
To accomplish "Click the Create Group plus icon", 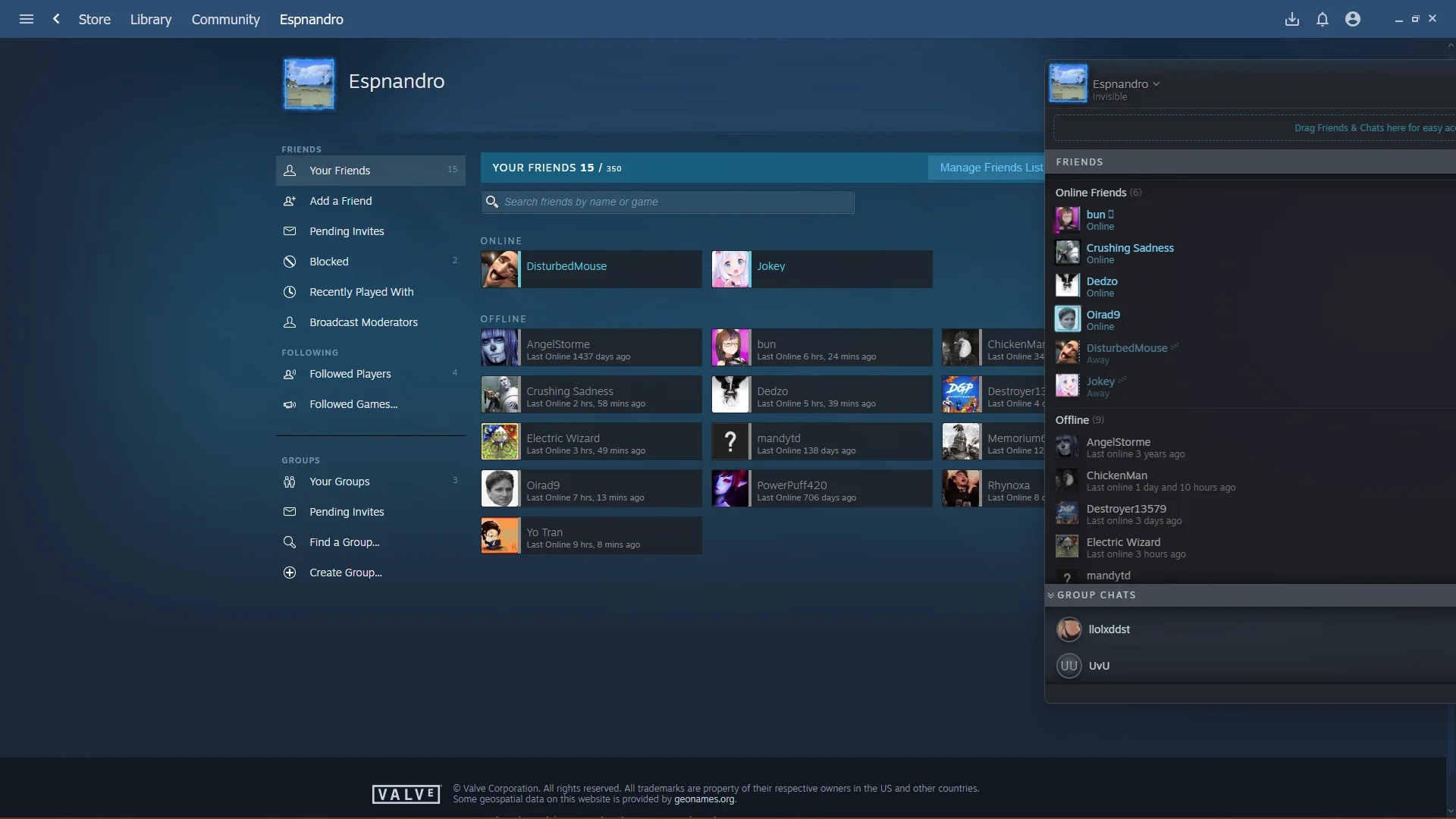I will [x=290, y=573].
